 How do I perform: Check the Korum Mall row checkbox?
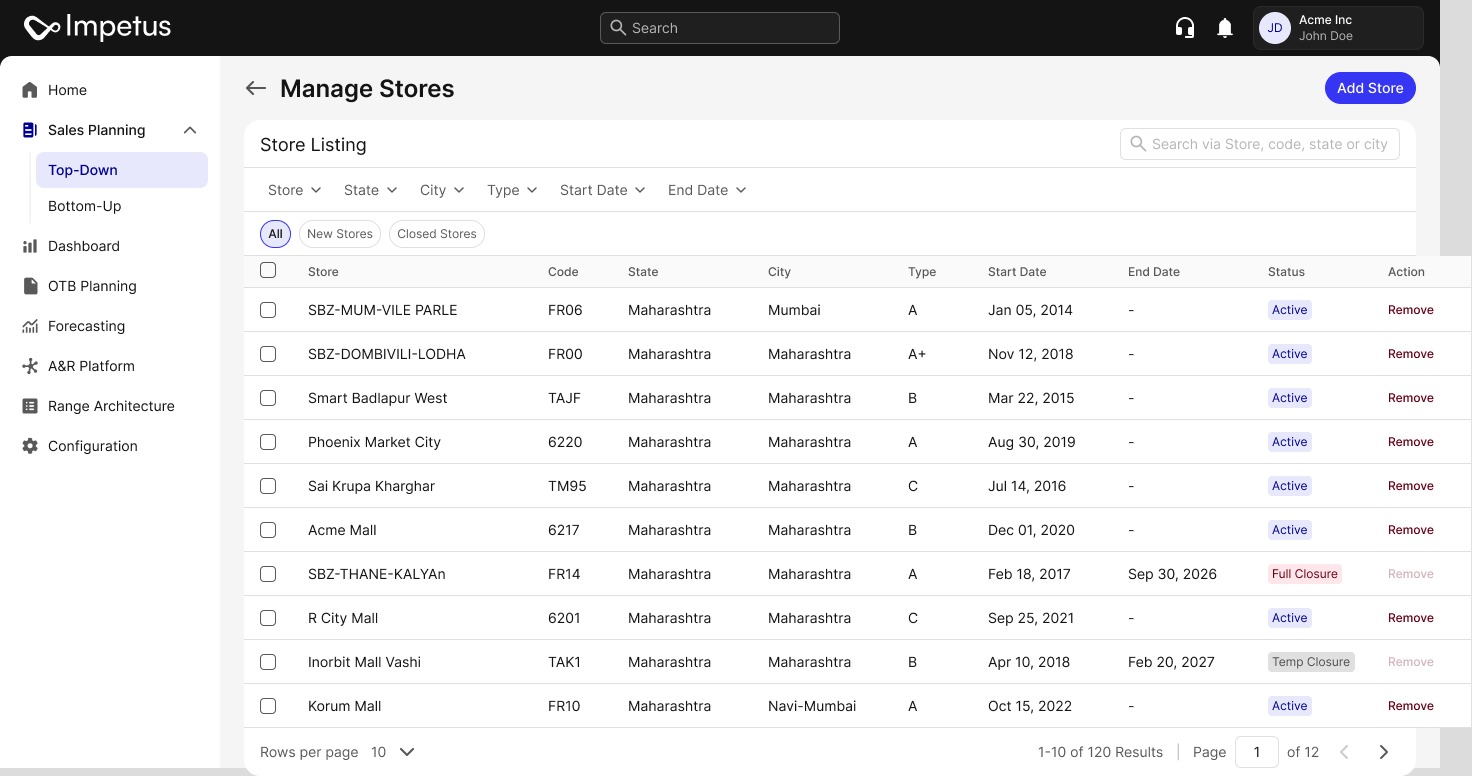268,706
